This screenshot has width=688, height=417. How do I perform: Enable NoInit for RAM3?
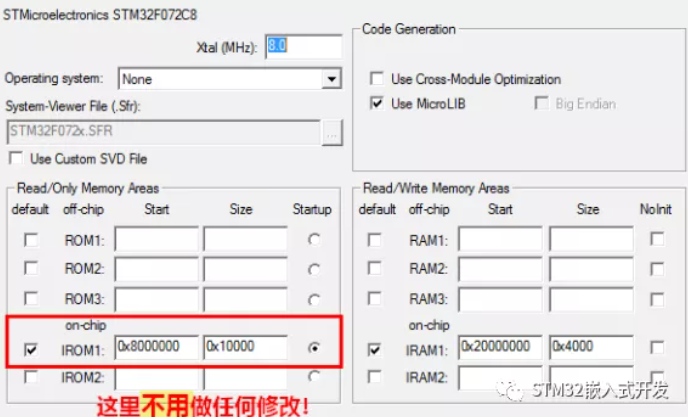(x=657, y=300)
